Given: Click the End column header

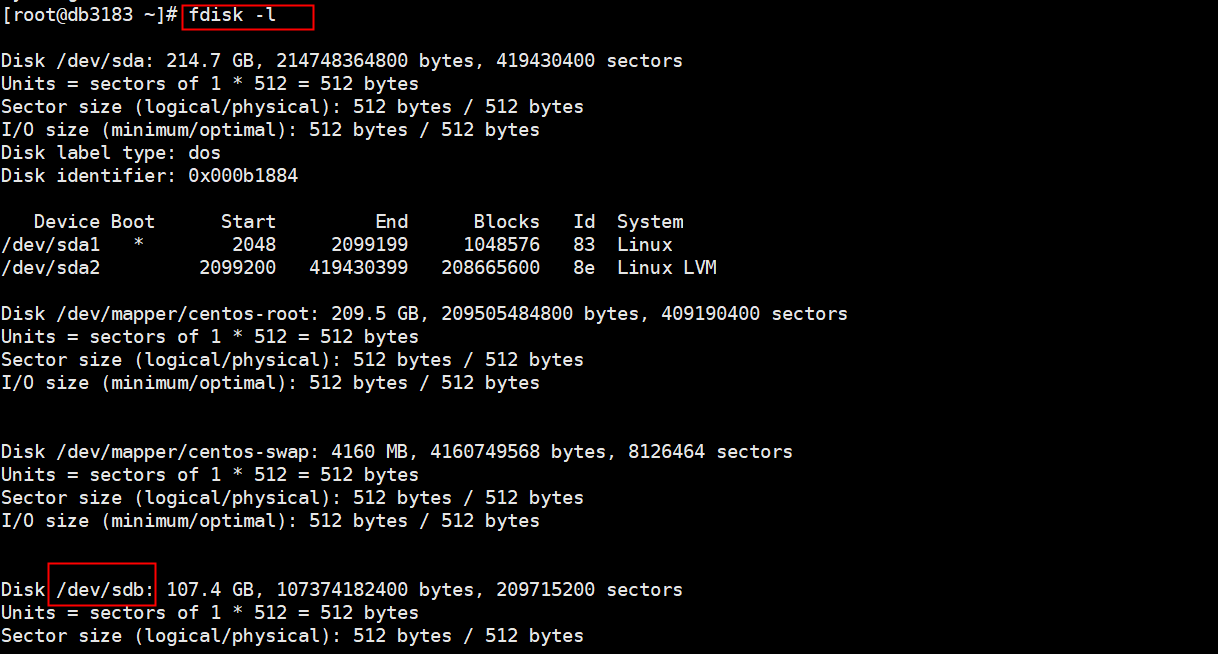Looking at the screenshot, I should pos(391,222).
